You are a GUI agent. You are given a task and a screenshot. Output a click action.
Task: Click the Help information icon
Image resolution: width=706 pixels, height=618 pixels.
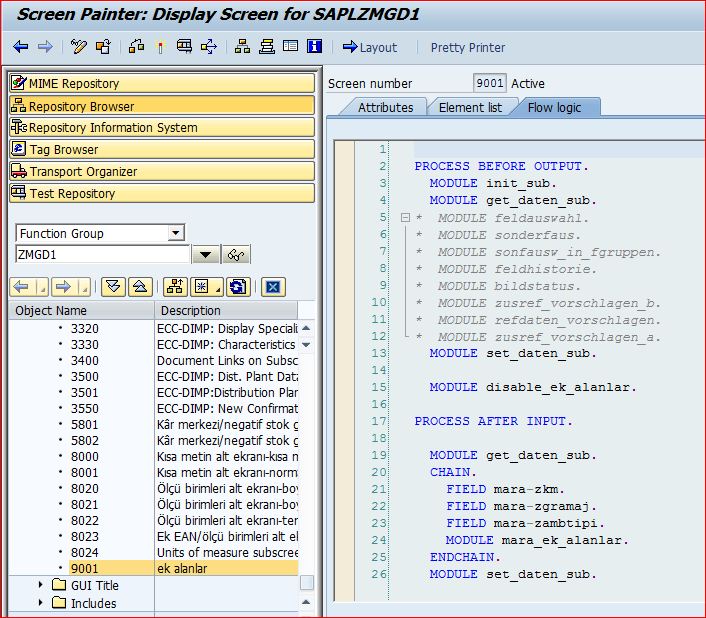pos(314,47)
